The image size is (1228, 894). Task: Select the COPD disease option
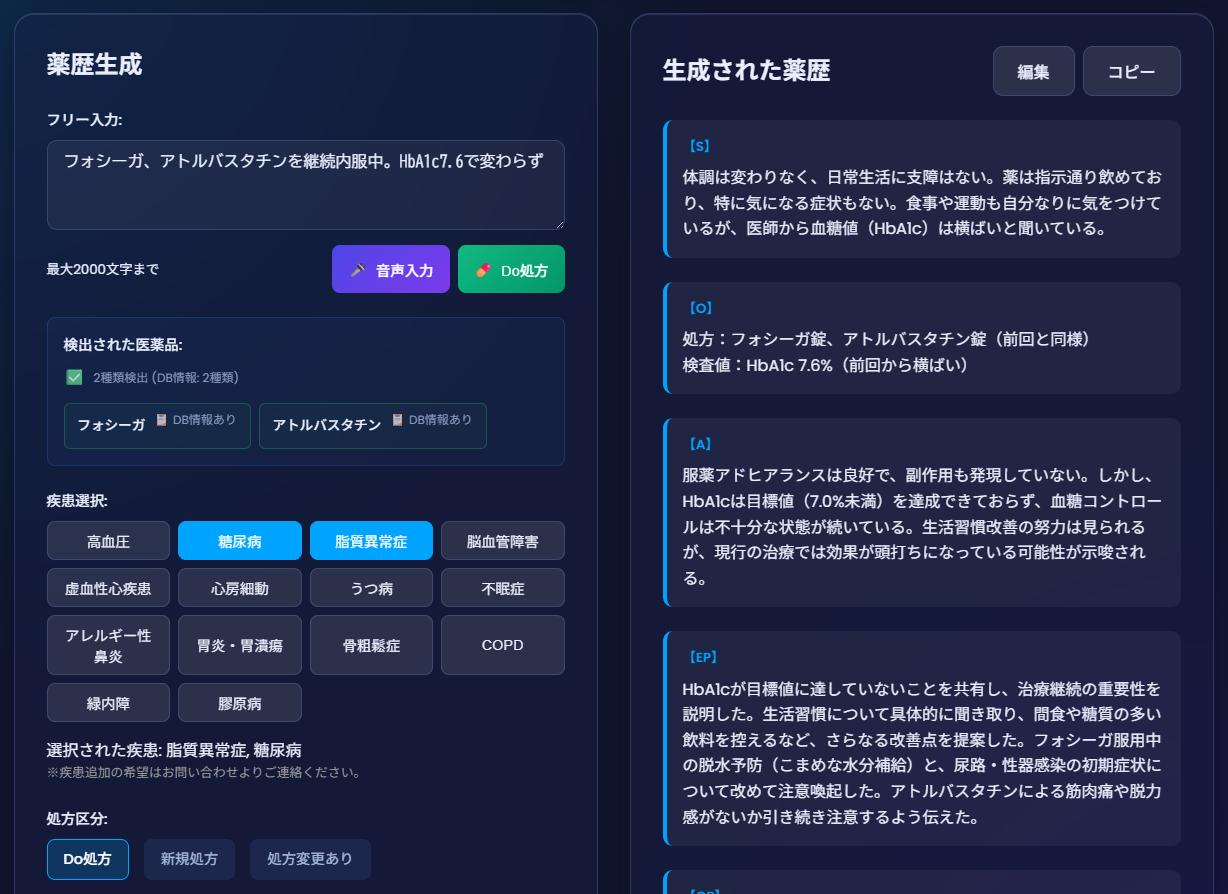tap(502, 645)
